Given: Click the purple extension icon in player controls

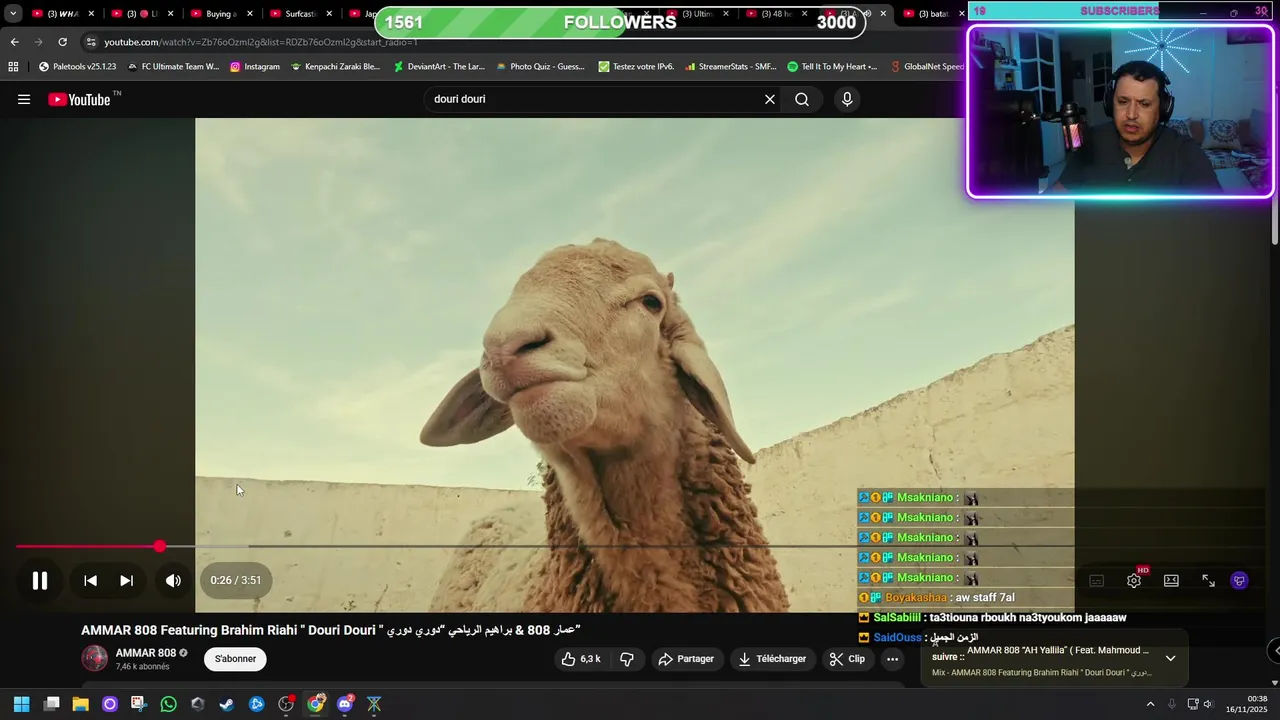Looking at the screenshot, I should tap(1239, 580).
